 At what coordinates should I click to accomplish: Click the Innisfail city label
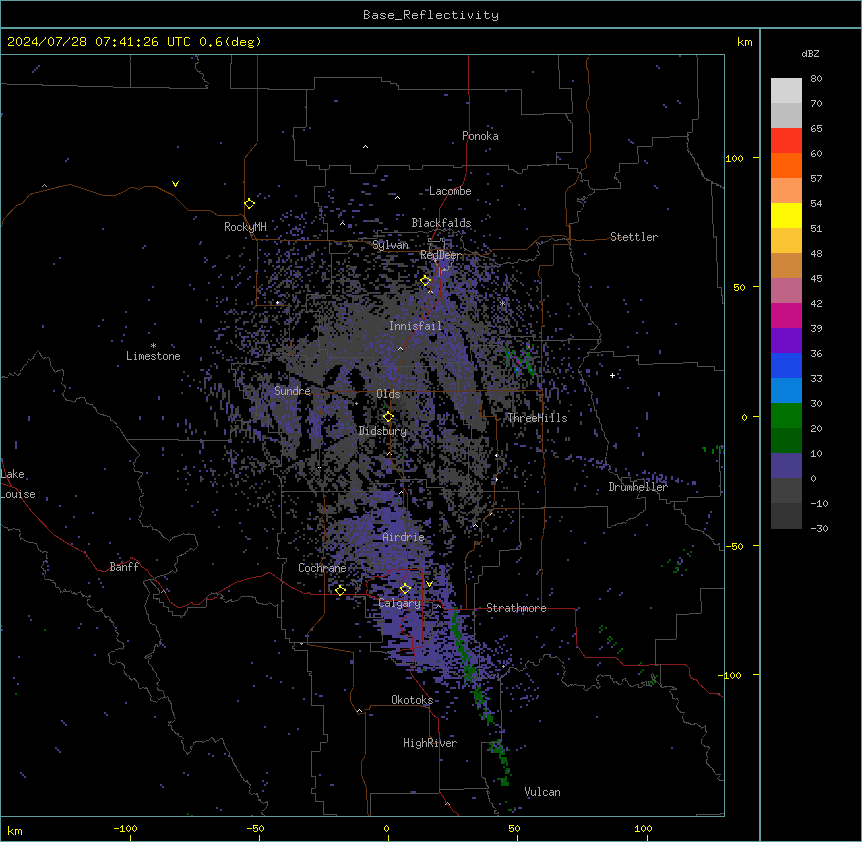[415, 326]
